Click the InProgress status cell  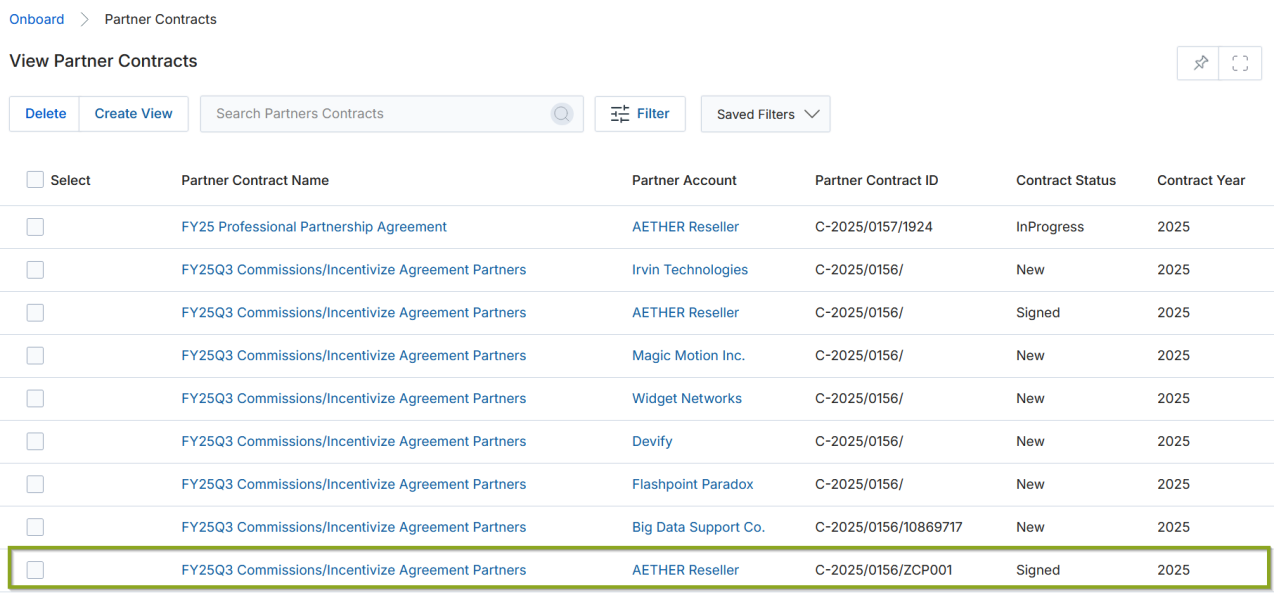click(x=1050, y=227)
